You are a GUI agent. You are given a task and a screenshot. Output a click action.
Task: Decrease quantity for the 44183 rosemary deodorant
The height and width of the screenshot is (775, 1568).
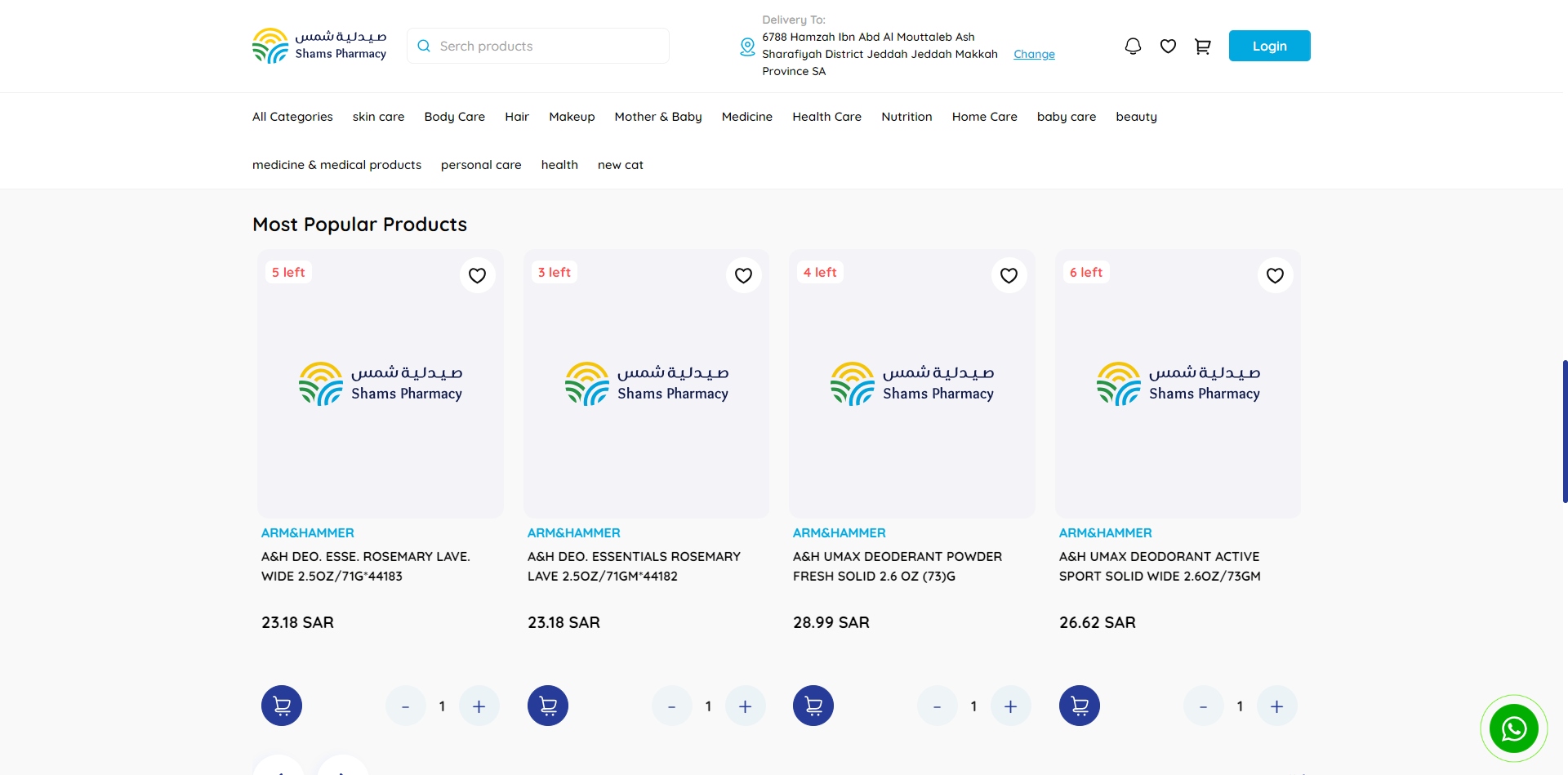click(x=406, y=706)
